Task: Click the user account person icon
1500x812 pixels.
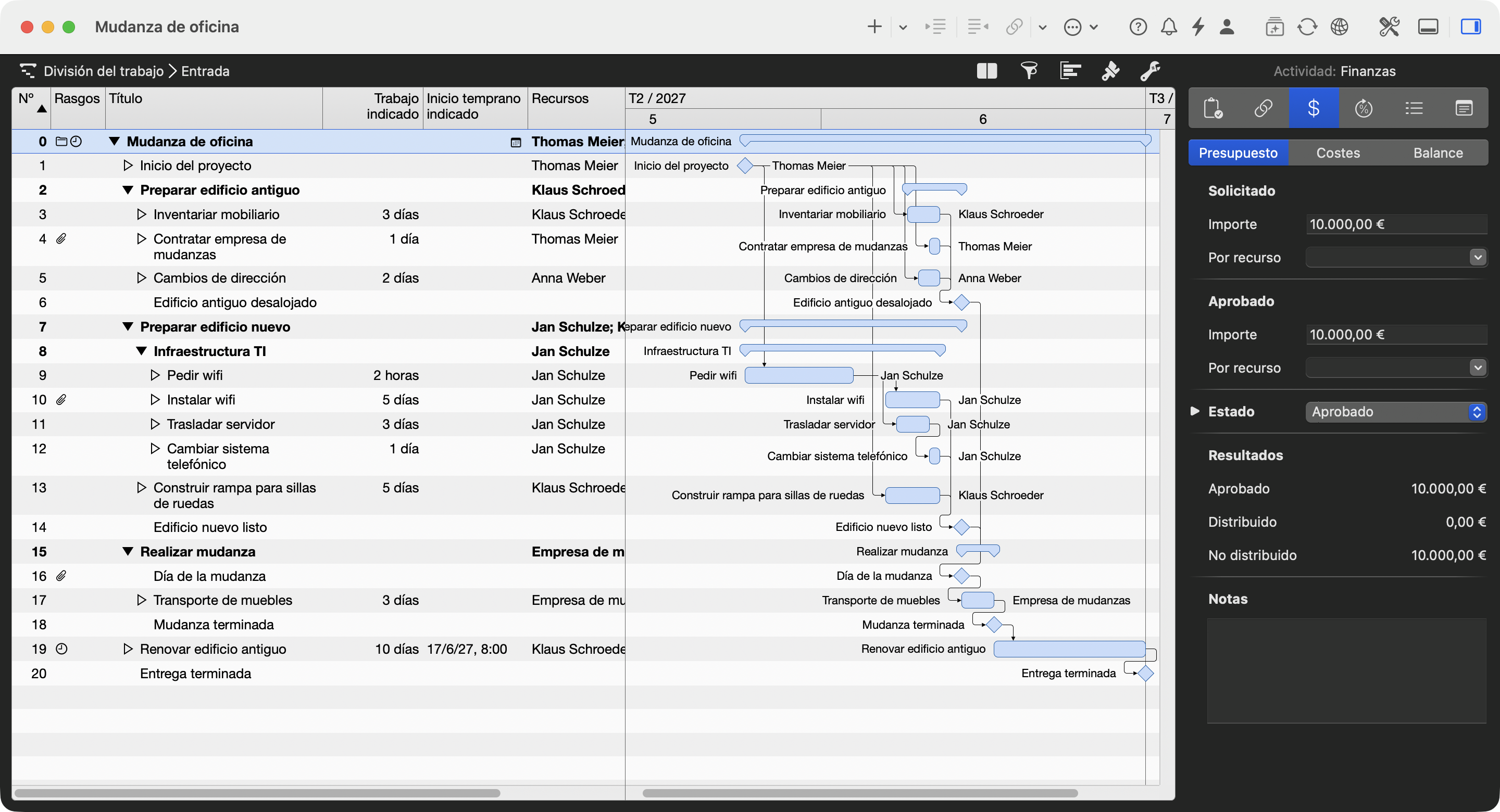Action: (1227, 27)
